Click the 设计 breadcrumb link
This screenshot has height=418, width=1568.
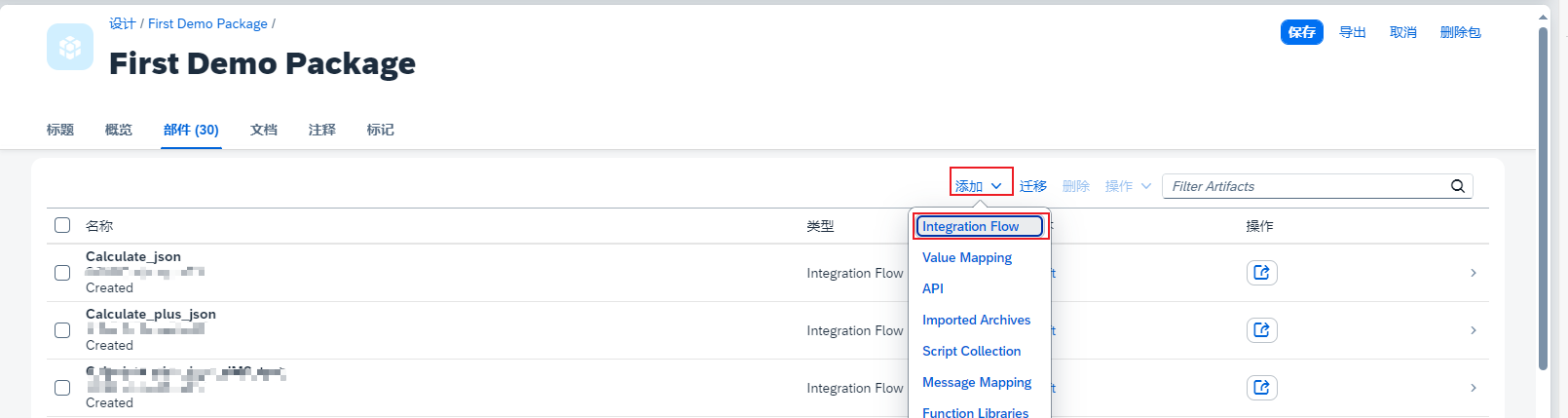click(122, 23)
